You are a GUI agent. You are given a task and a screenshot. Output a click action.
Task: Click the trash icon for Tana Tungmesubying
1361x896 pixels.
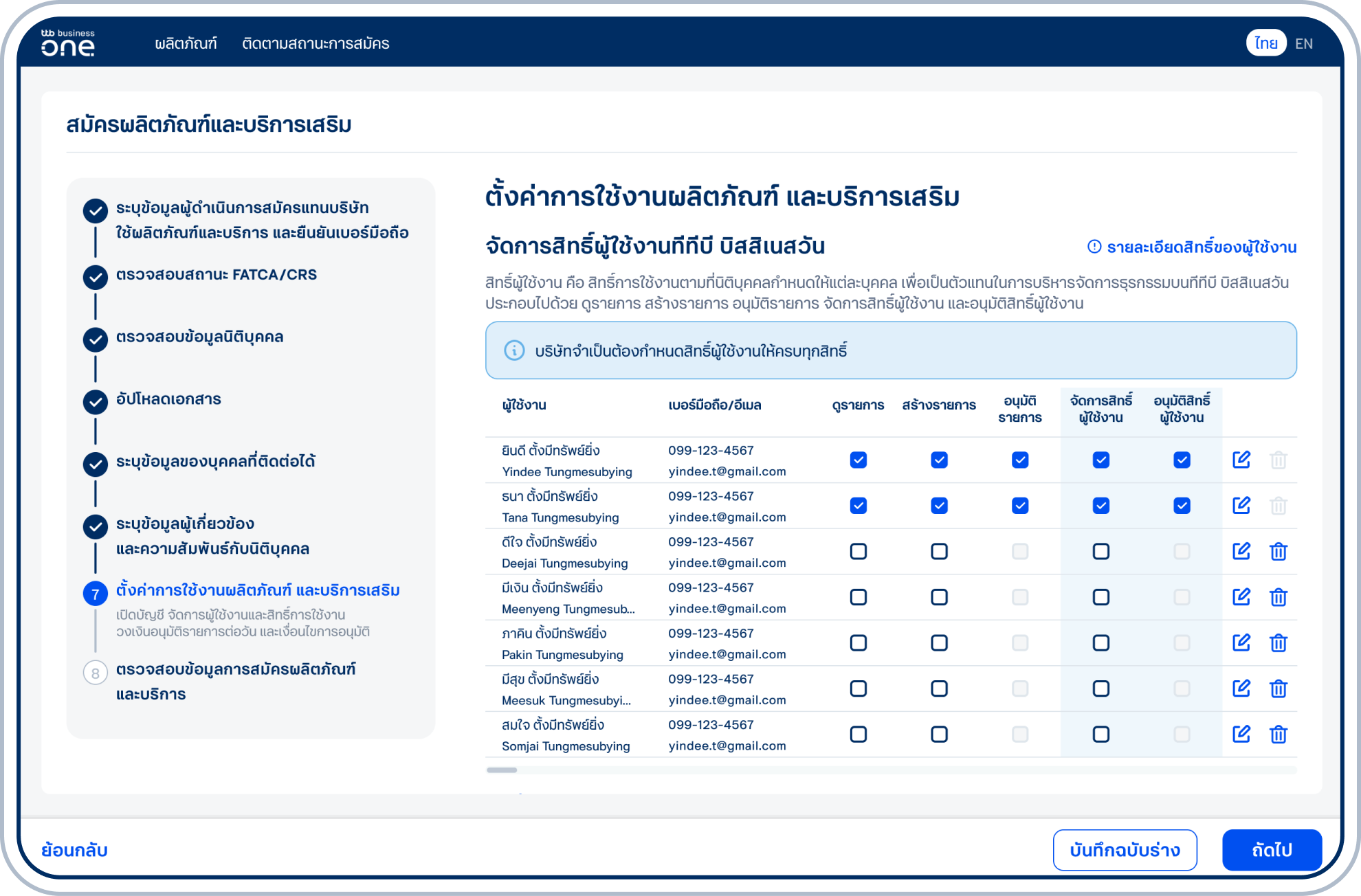coord(1279,506)
